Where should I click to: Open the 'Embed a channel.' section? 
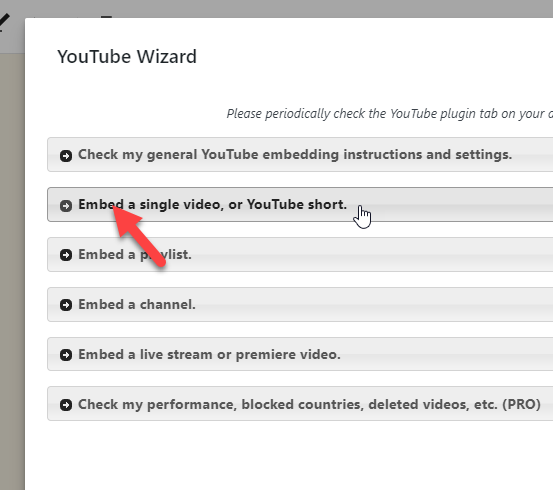pyautogui.click(x=300, y=304)
